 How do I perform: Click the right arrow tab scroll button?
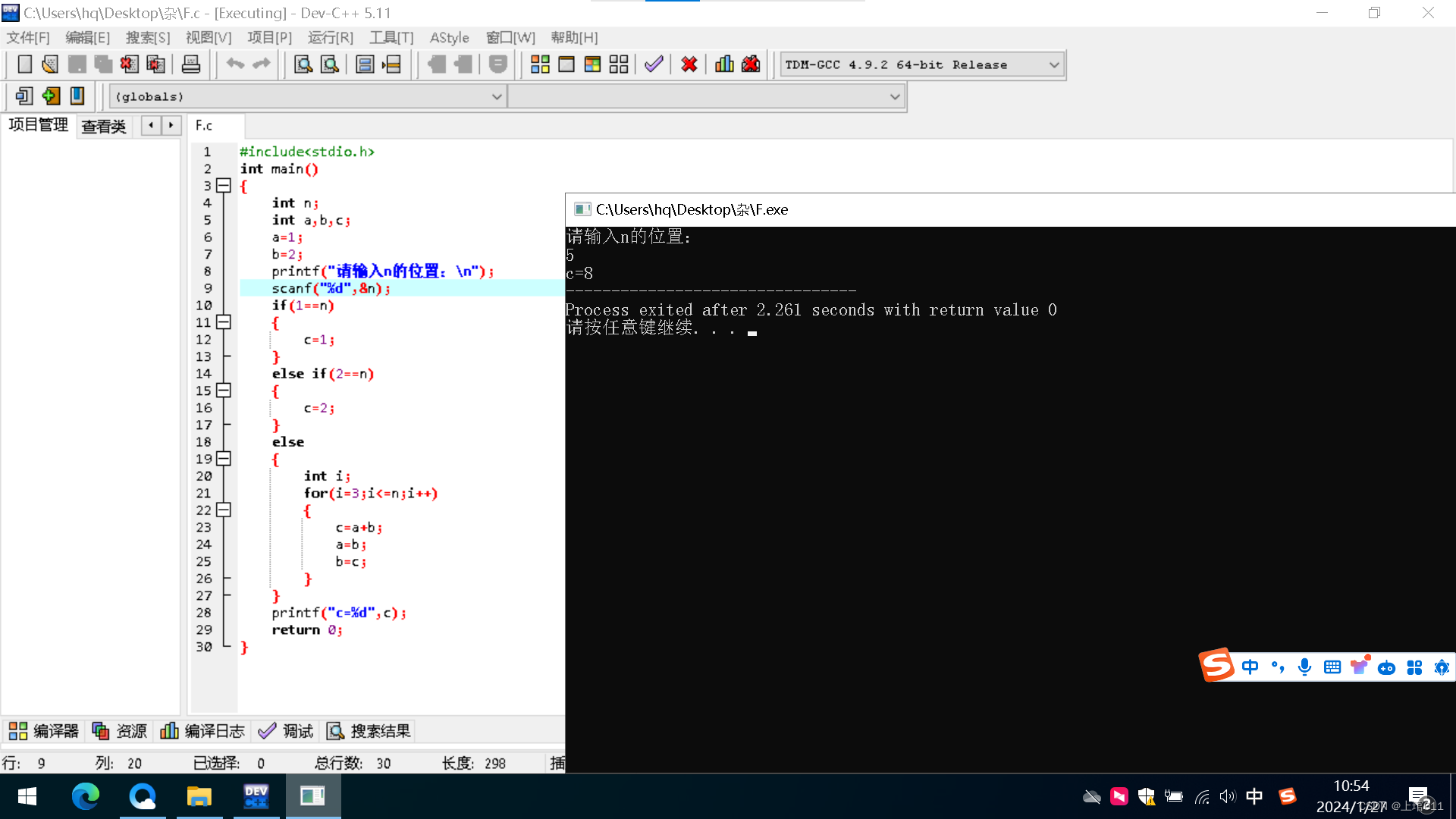click(x=171, y=125)
